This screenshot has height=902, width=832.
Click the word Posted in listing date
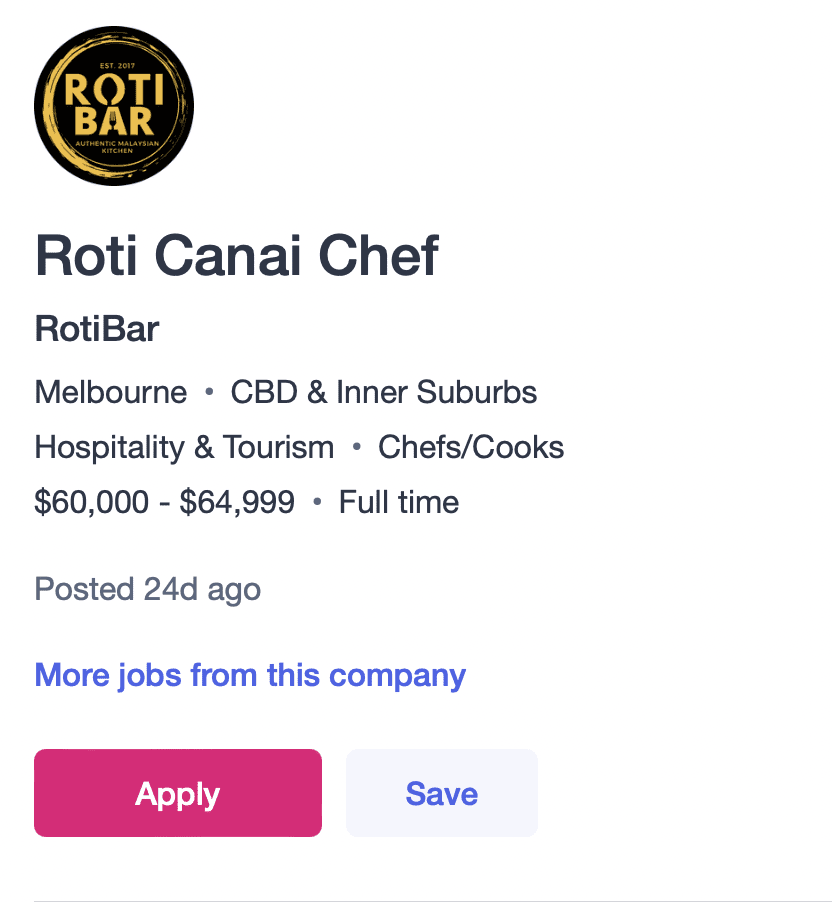tap(85, 589)
